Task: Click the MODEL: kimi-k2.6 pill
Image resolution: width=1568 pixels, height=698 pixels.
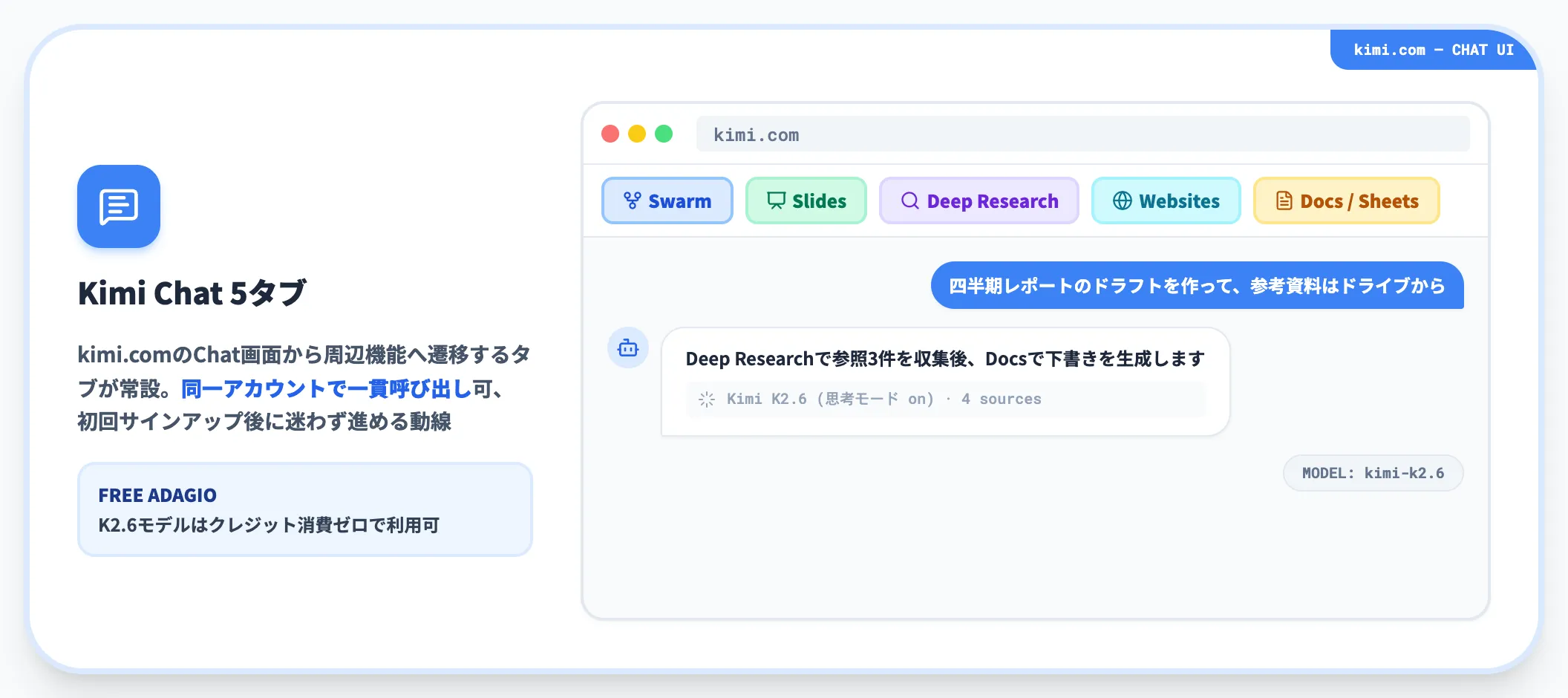Action: click(1373, 473)
